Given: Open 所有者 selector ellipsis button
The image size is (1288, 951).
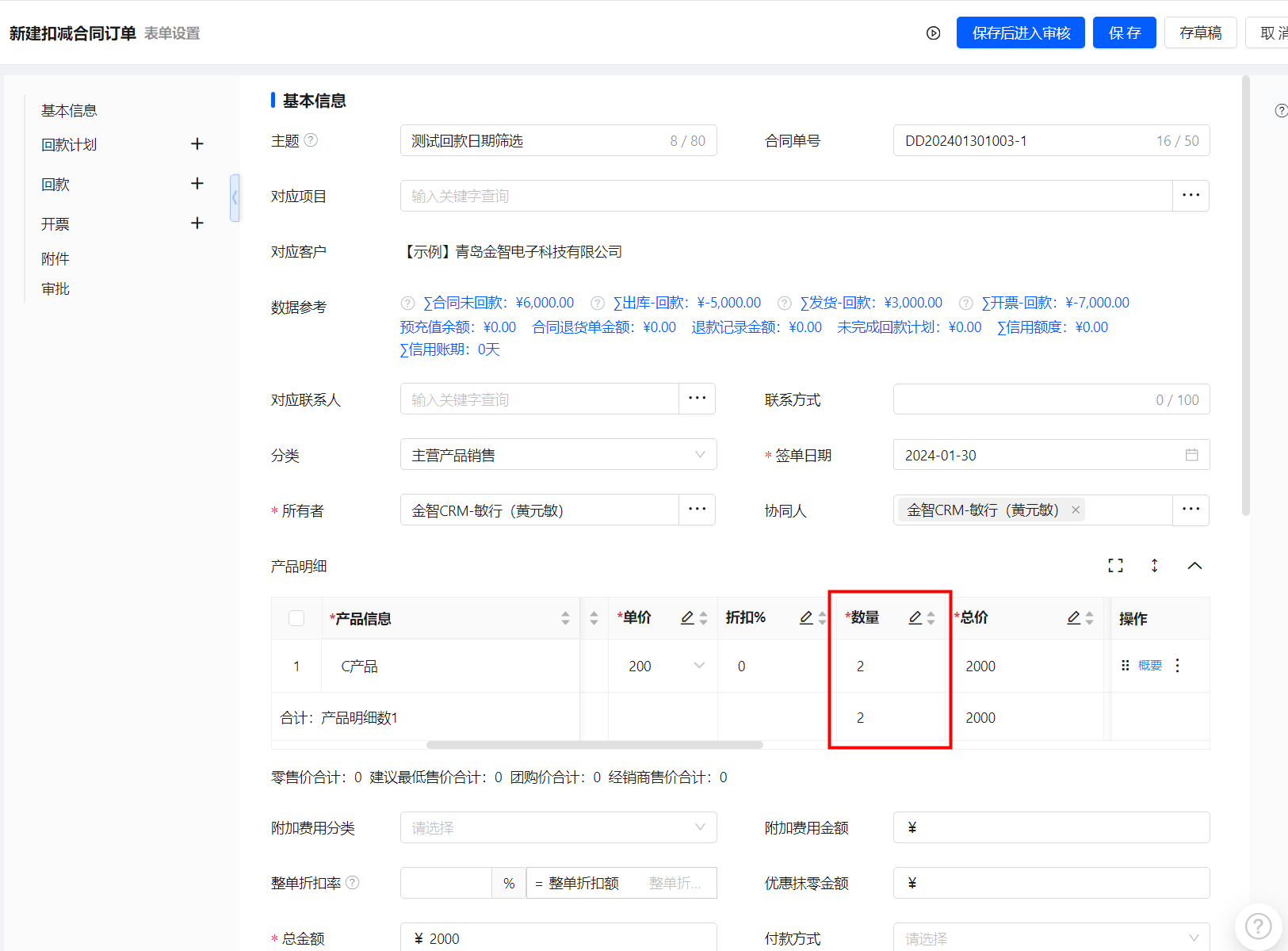Looking at the screenshot, I should point(697,509).
